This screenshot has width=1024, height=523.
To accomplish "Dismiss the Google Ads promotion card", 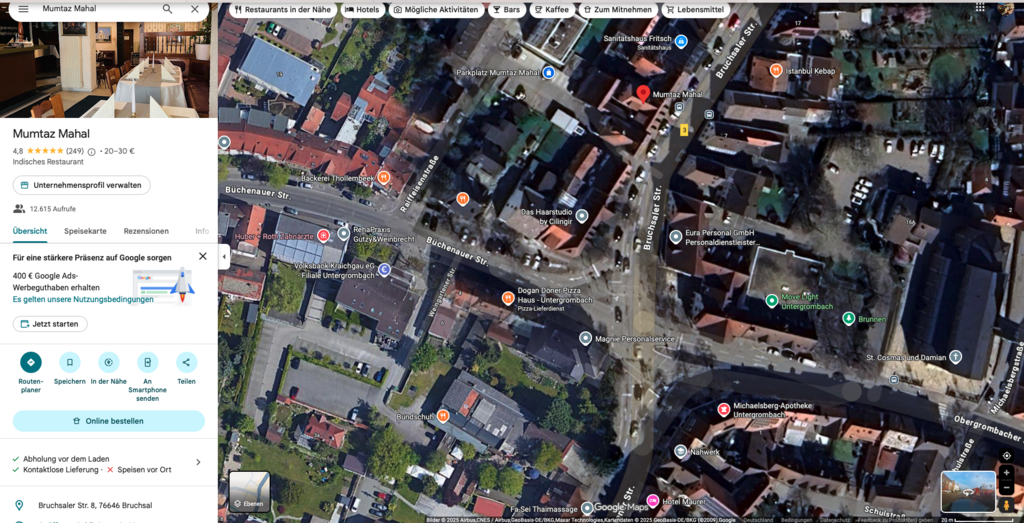I will pyautogui.click(x=203, y=256).
